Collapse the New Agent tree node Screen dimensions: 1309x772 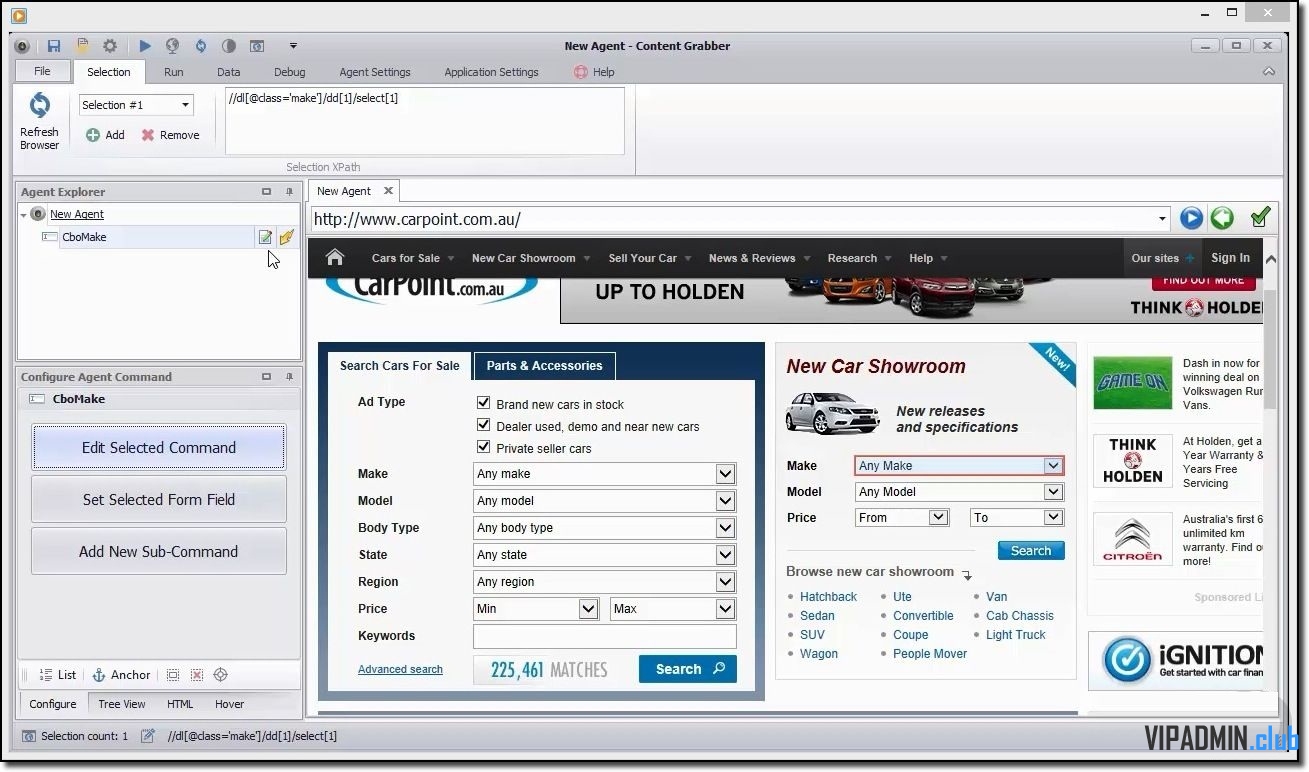[x=23, y=214]
